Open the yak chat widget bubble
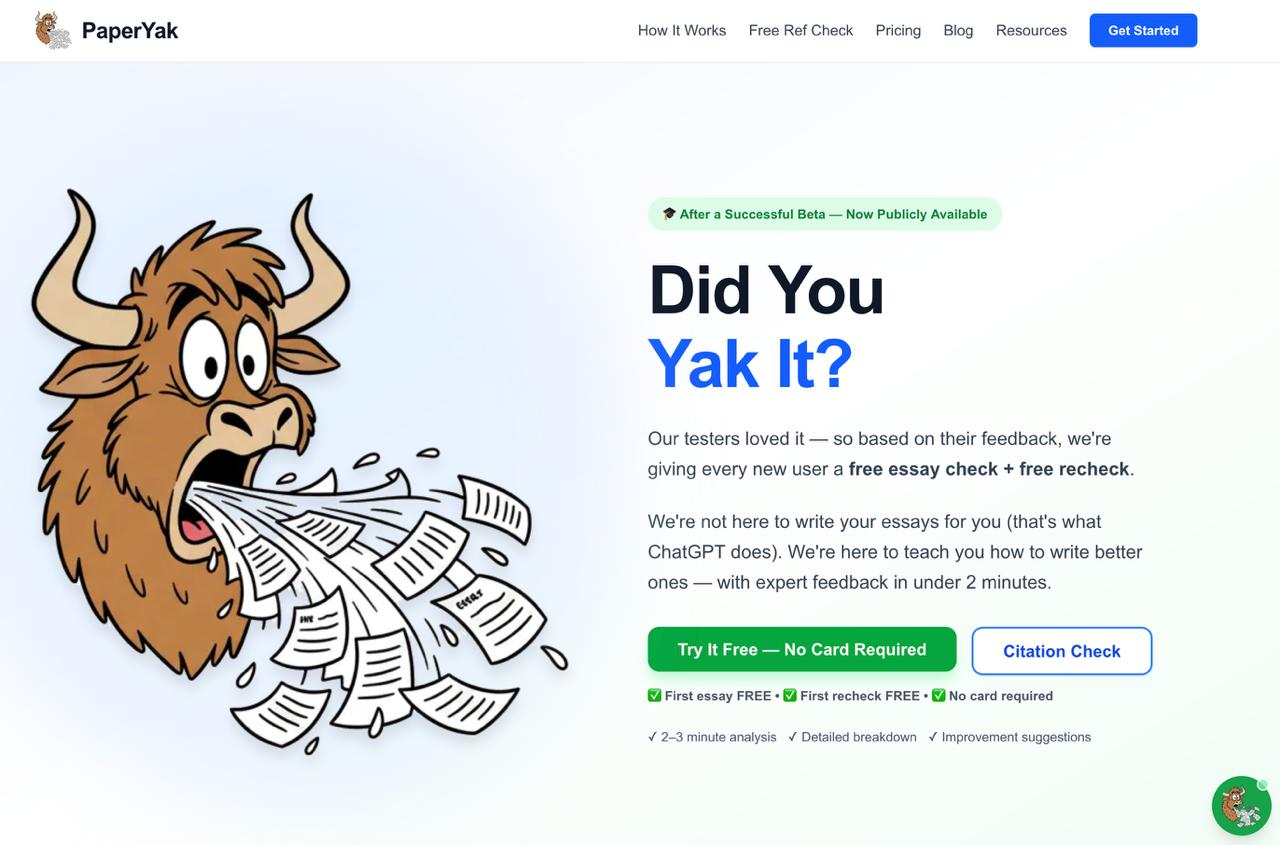This screenshot has width=1280, height=845. (1241, 806)
